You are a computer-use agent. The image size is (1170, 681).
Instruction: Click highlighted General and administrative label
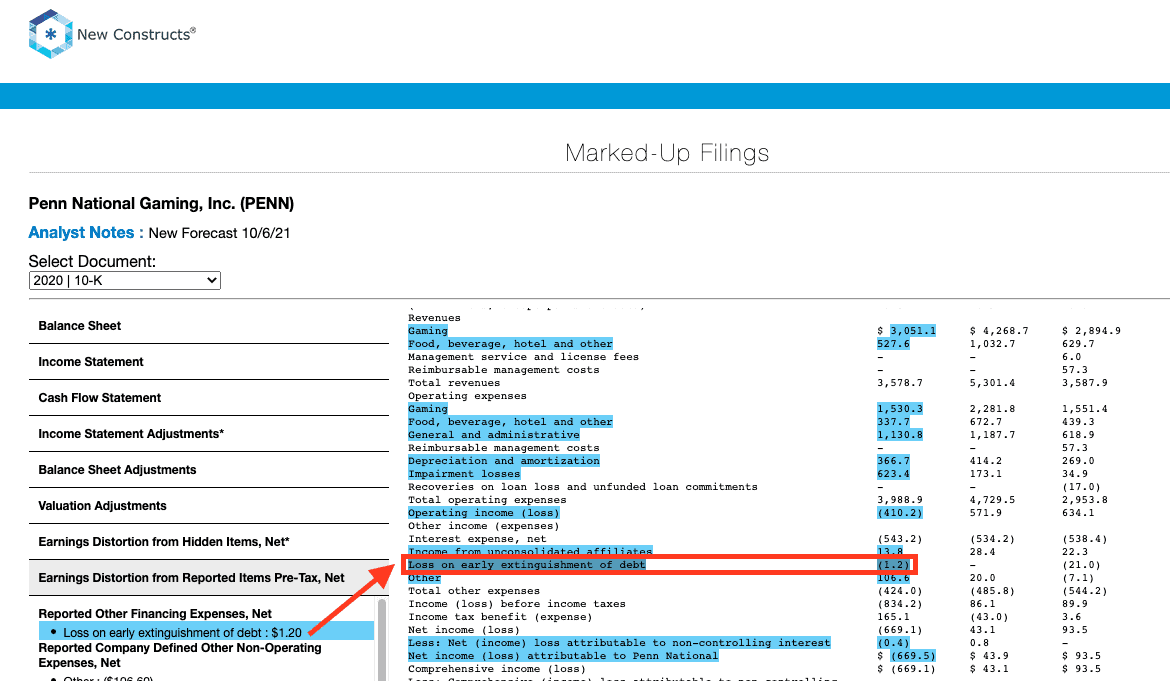tap(494, 435)
